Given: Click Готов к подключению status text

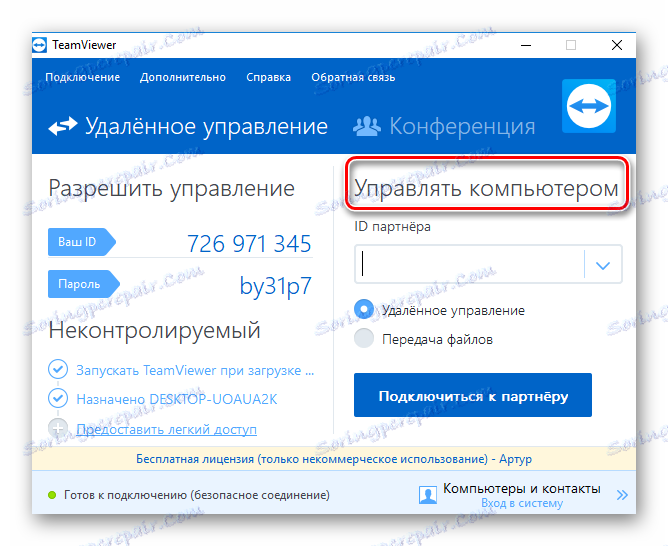Looking at the screenshot, I should point(197,495).
